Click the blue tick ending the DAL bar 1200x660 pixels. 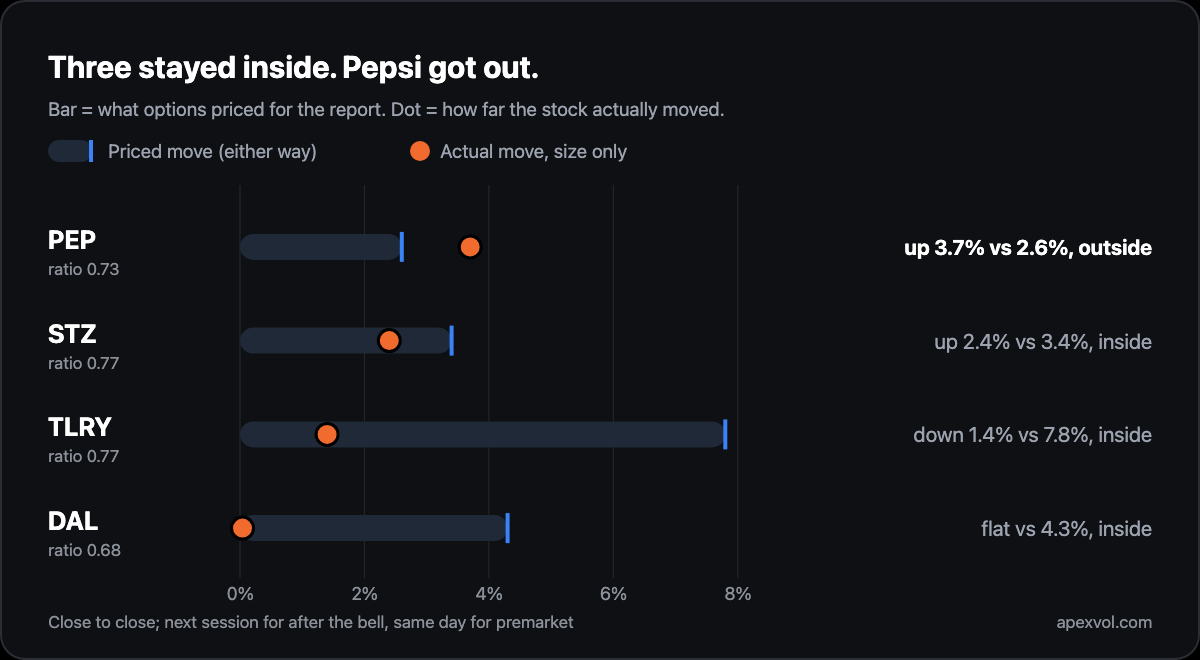click(508, 528)
